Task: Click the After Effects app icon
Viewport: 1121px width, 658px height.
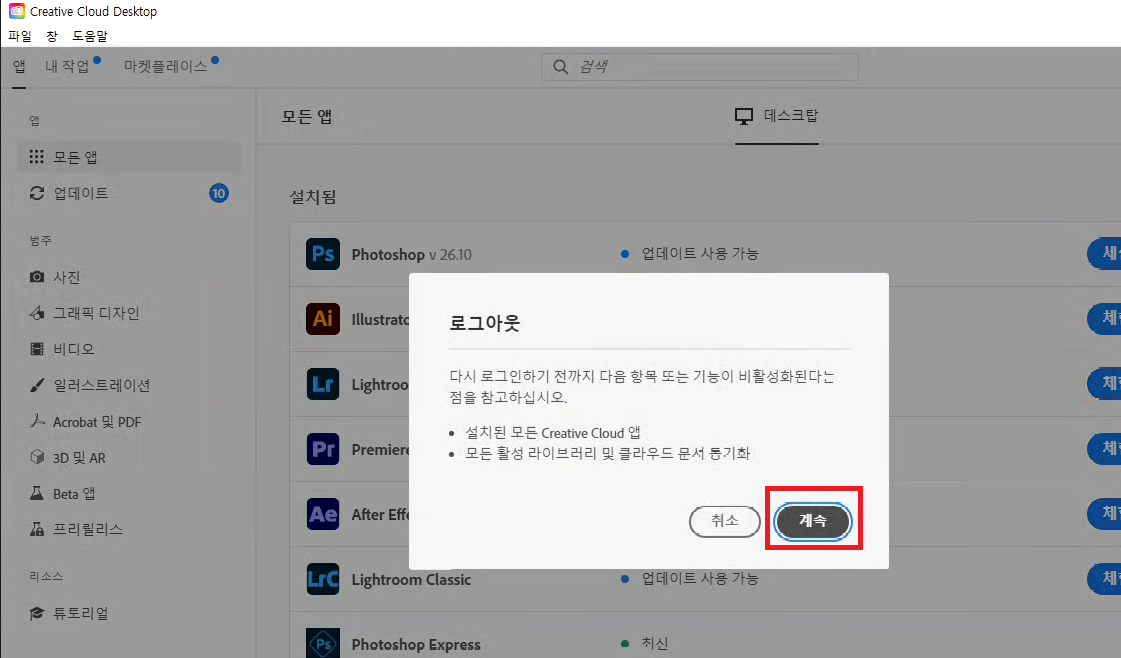Action: (x=322, y=514)
